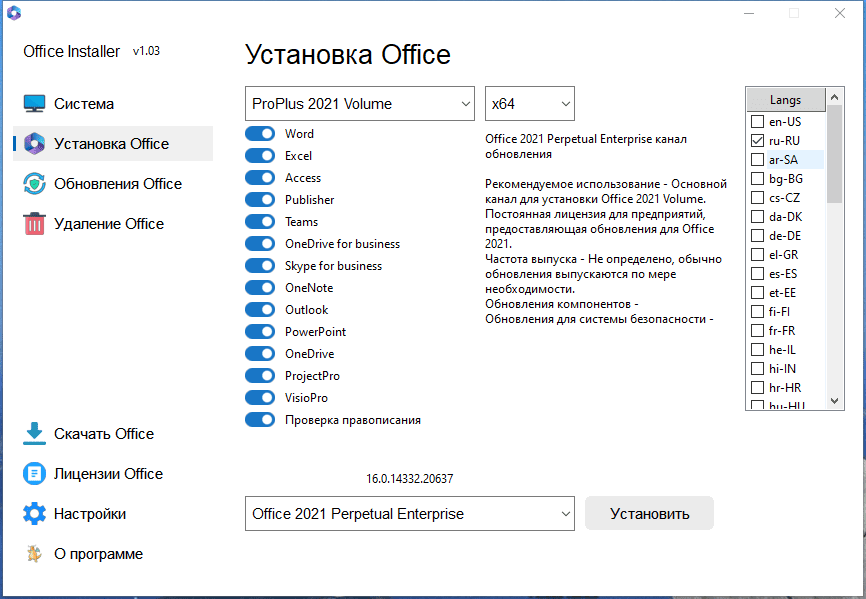Click languages list scroll down arrow
866x599 pixels.
(835, 401)
